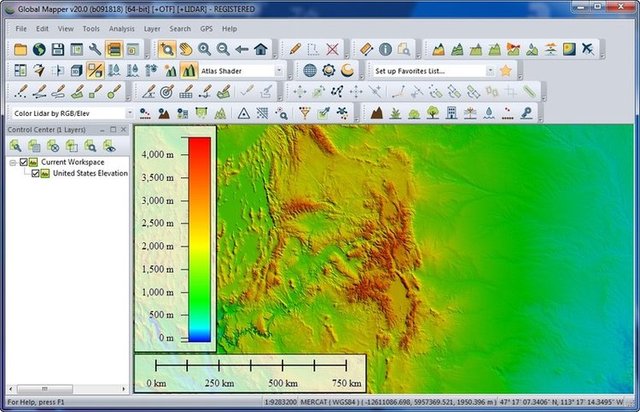Toggle the United States Elevation layer checkbox

click(x=36, y=173)
